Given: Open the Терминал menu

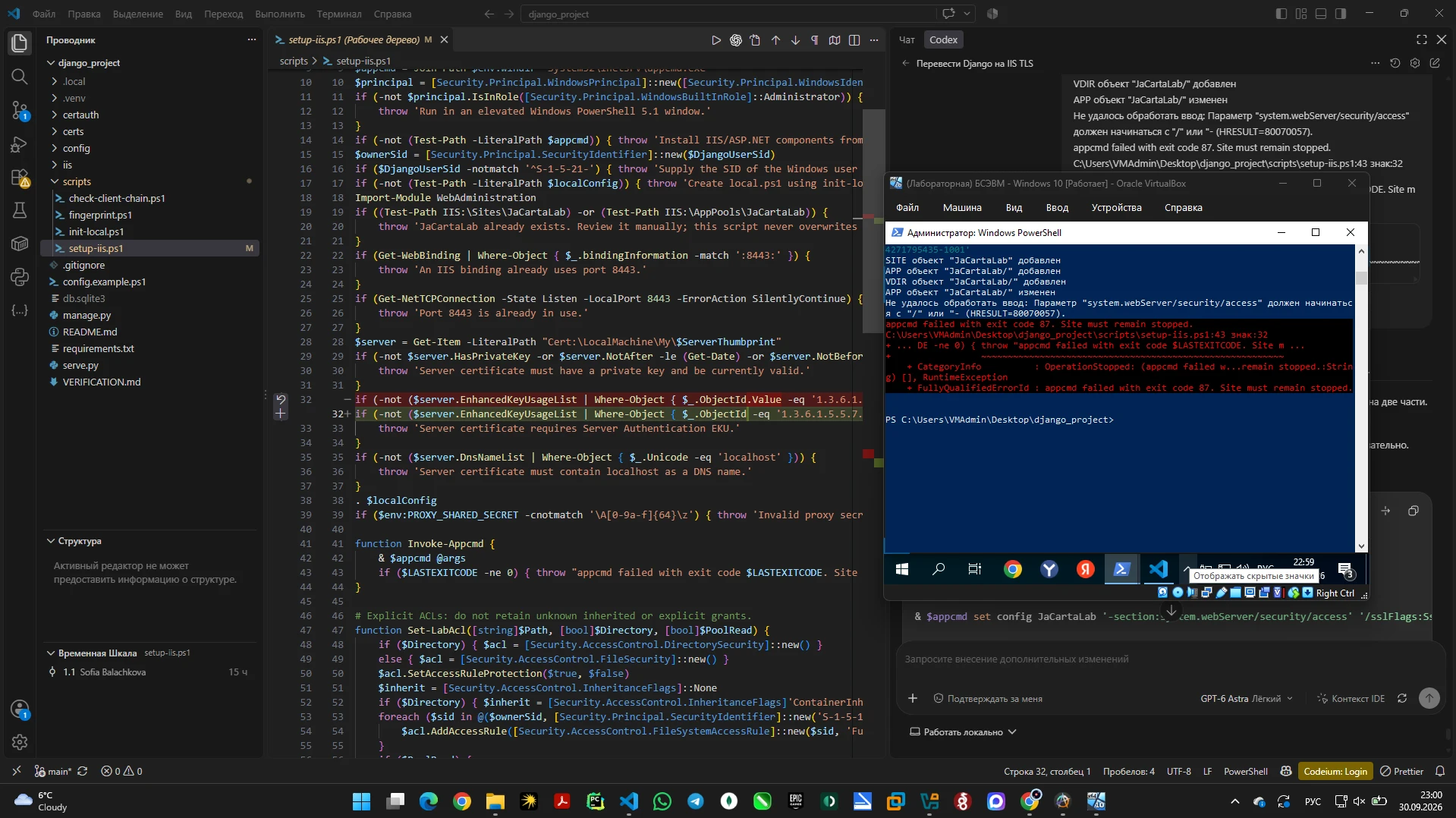Looking at the screenshot, I should point(338,14).
